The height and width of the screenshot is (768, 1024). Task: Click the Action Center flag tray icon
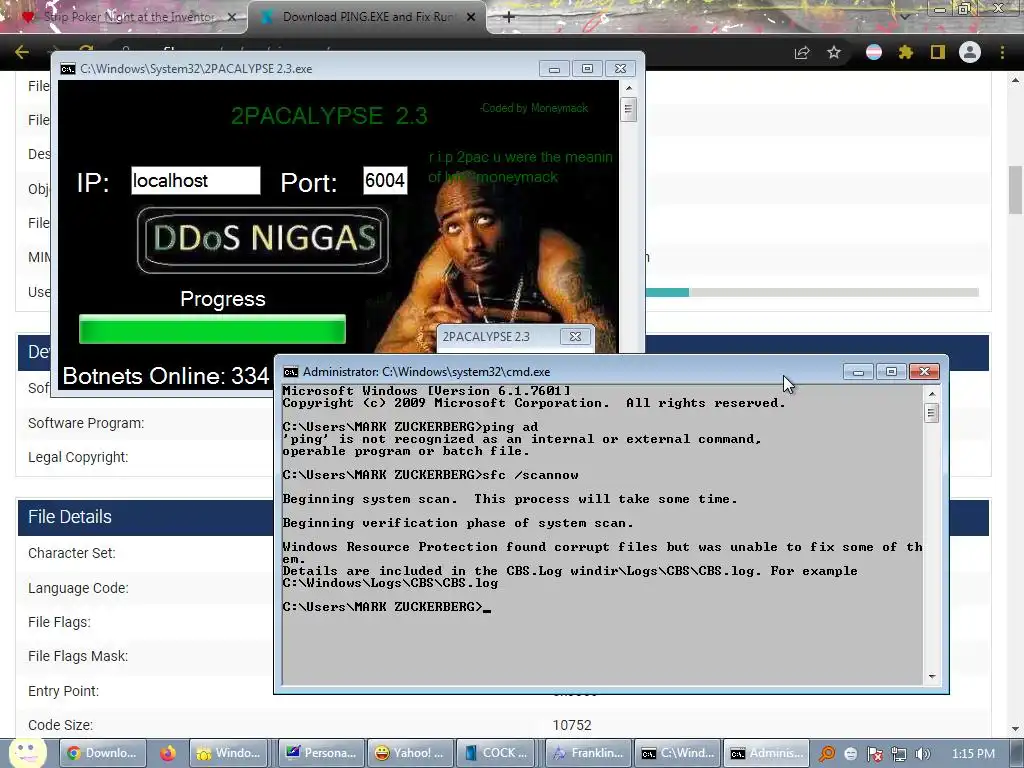[x=874, y=754]
